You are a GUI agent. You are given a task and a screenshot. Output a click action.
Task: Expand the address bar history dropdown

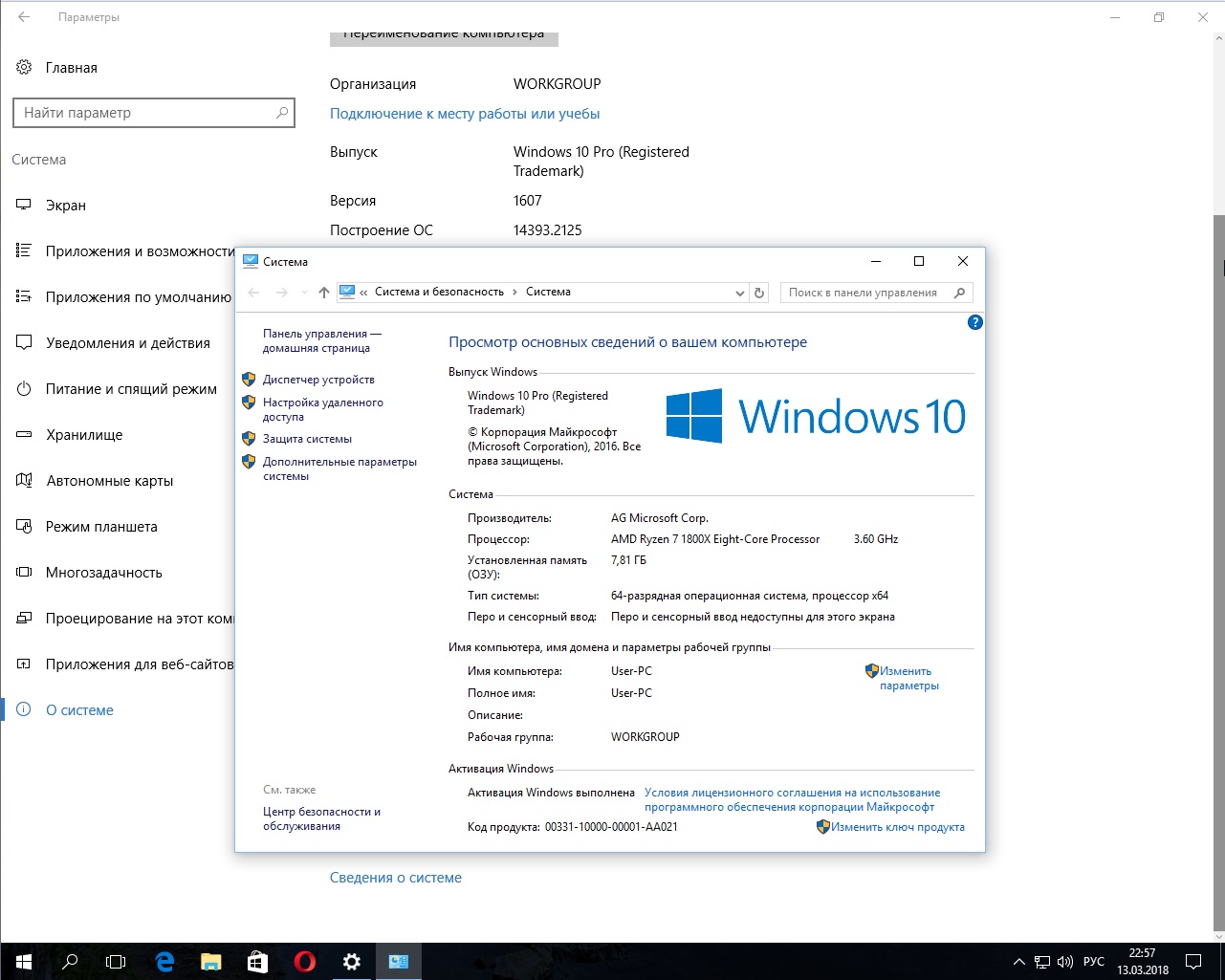pos(739,293)
